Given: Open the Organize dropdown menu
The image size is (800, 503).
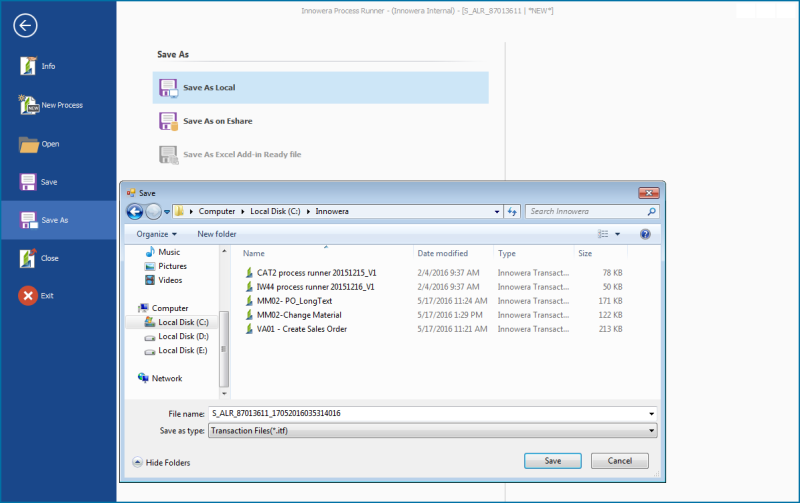Looking at the screenshot, I should (x=157, y=234).
